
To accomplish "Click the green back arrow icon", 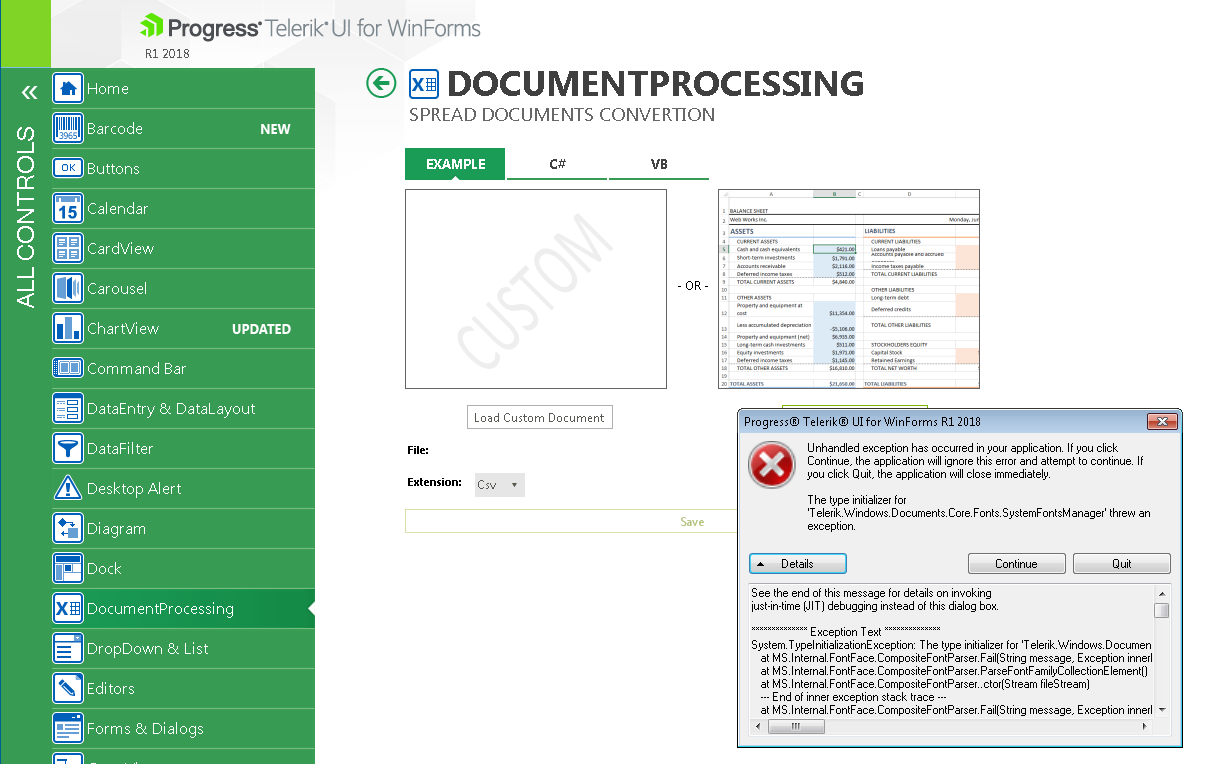I will point(381,83).
